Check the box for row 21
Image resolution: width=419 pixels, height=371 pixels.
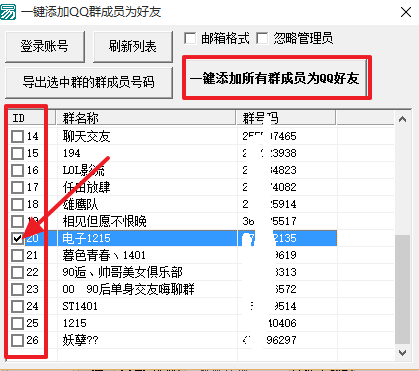pos(17,255)
